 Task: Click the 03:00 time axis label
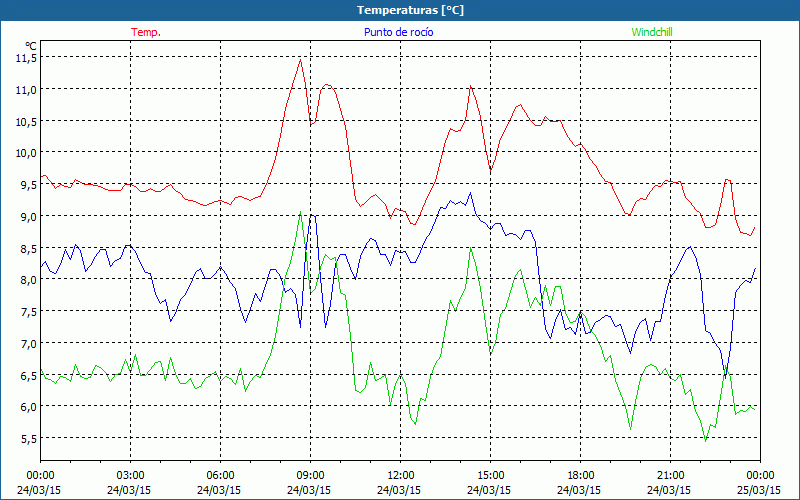pyautogui.click(x=130, y=476)
